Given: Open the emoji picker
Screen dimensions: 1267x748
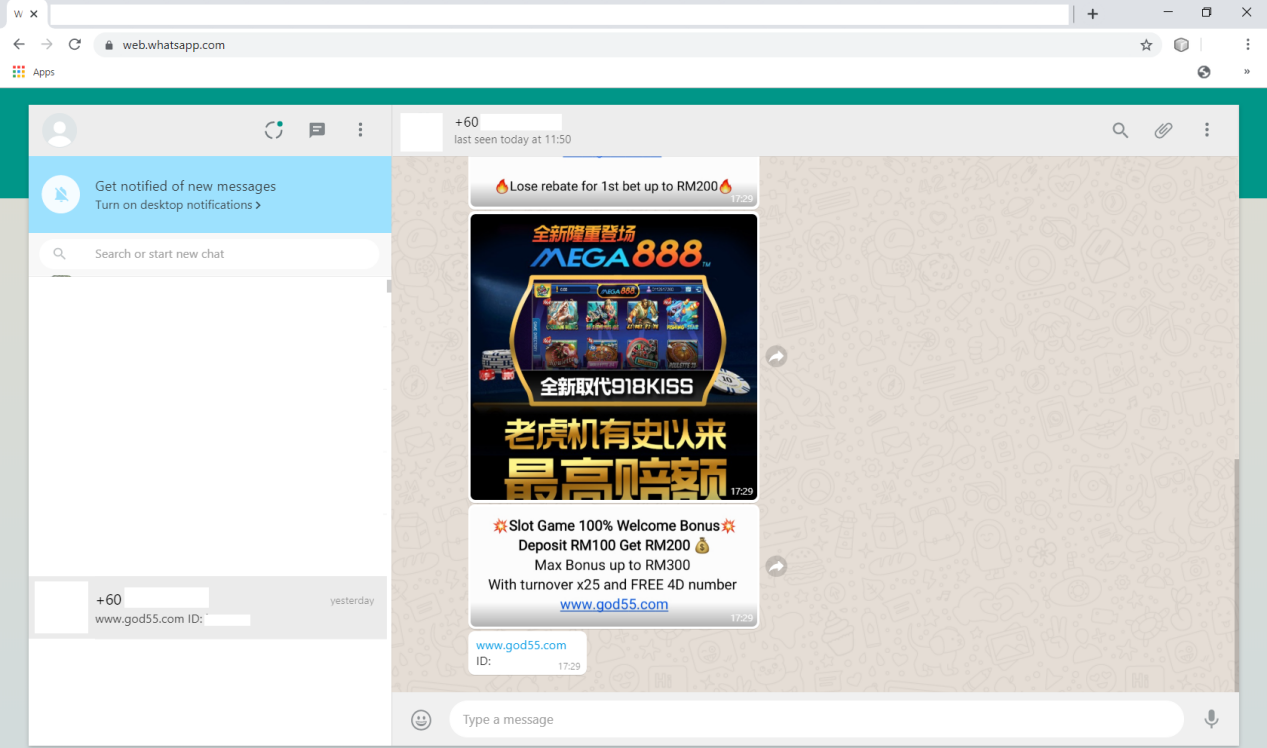Looking at the screenshot, I should coord(421,720).
